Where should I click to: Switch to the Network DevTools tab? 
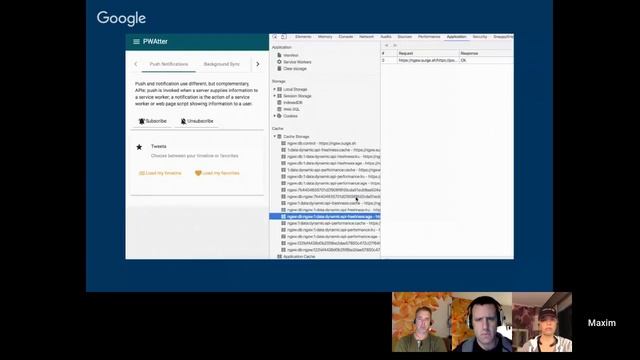(x=366, y=37)
